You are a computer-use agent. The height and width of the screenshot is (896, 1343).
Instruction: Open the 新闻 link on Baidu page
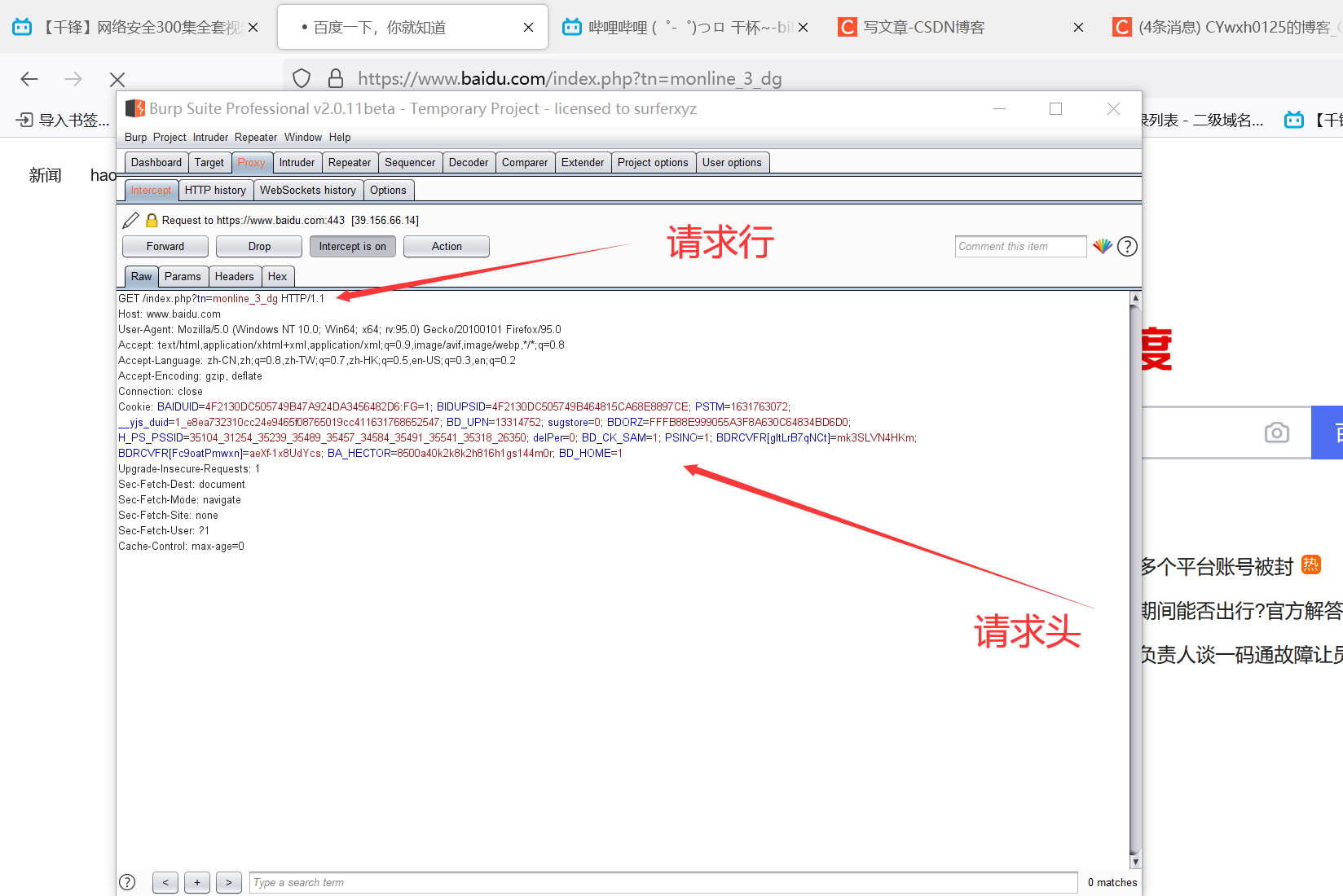click(45, 175)
